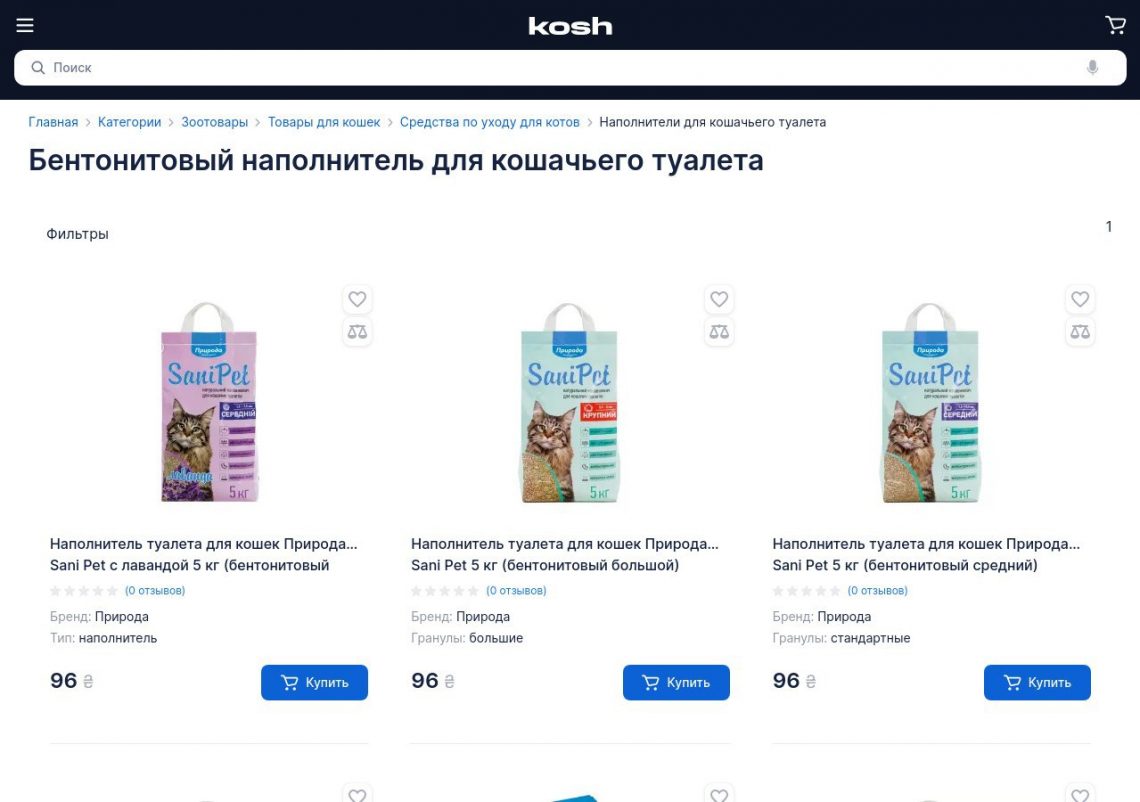Open reviews of medium Sani Pet litter

tap(878, 590)
